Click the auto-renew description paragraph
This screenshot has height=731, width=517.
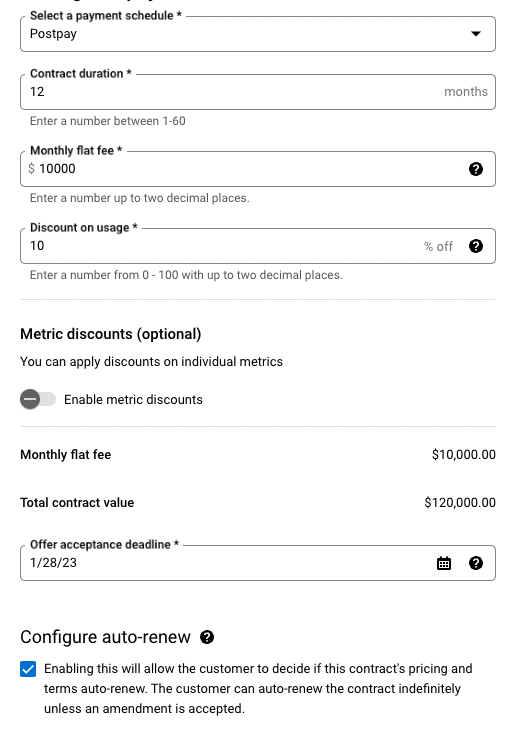click(258, 689)
